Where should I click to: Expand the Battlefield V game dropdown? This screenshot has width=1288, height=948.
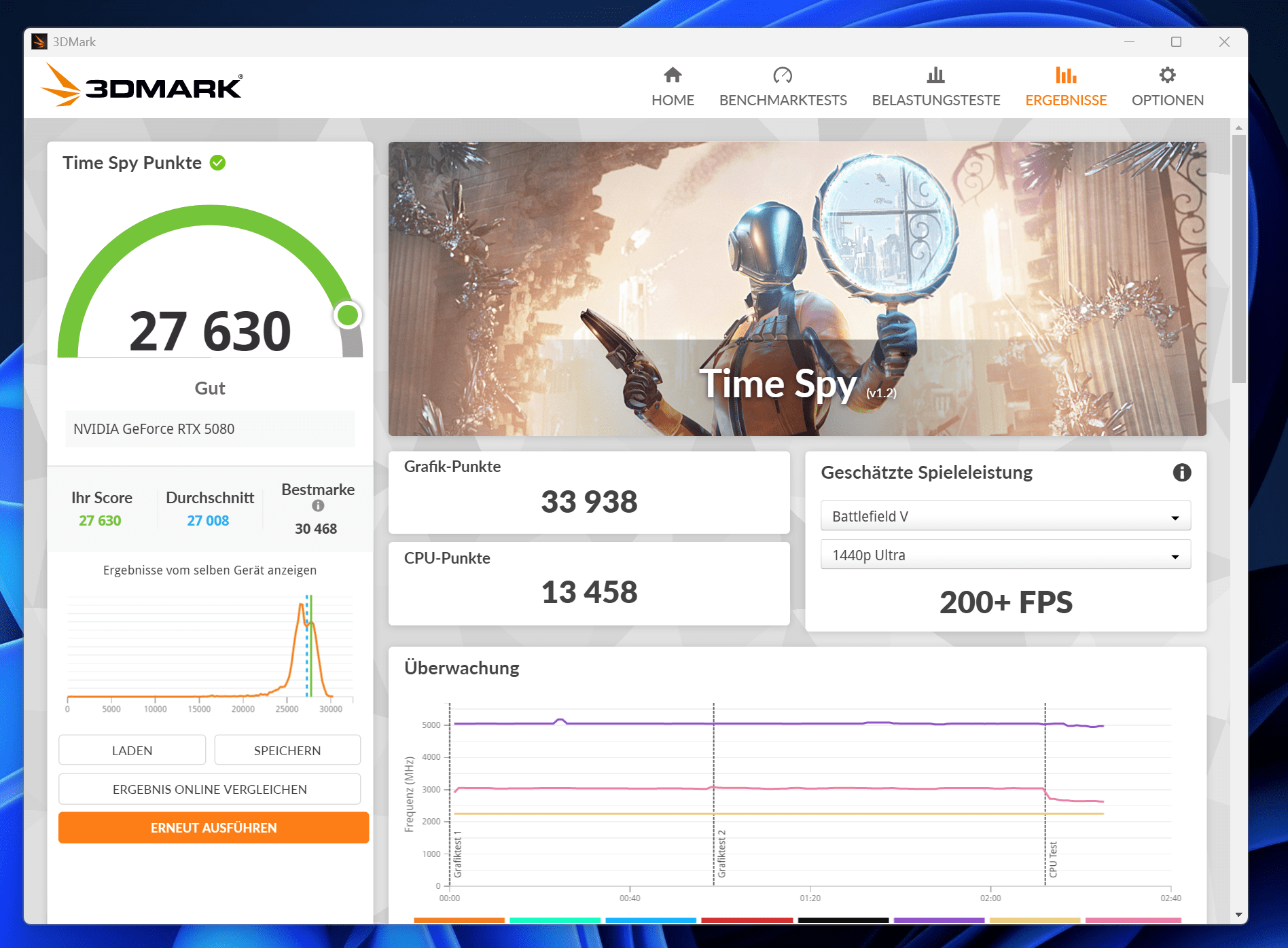[1005, 516]
